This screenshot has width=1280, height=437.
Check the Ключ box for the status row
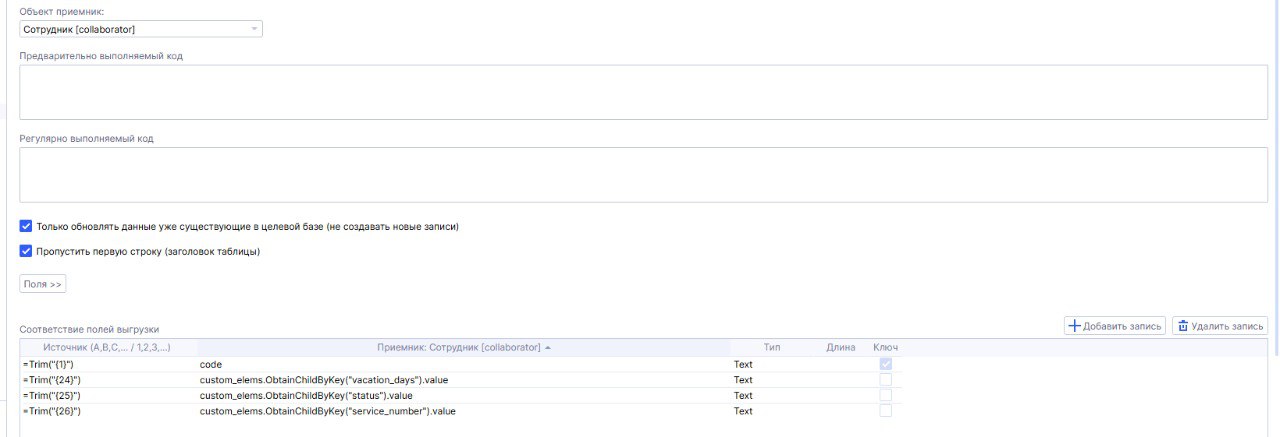pos(885,395)
